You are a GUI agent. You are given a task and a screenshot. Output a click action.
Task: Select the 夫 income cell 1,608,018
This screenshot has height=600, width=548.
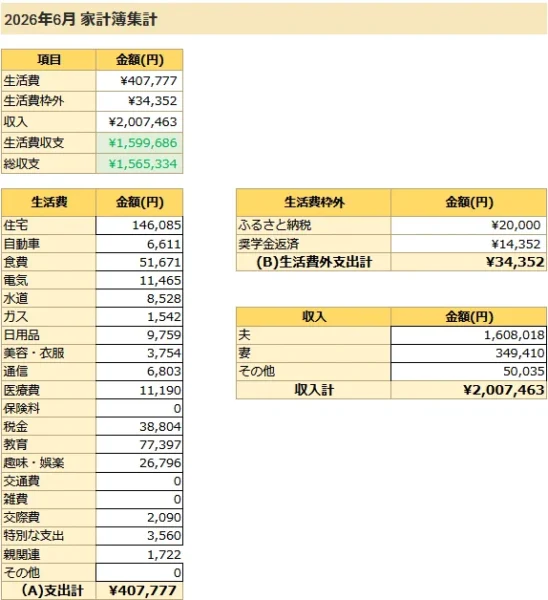pyautogui.click(x=469, y=335)
